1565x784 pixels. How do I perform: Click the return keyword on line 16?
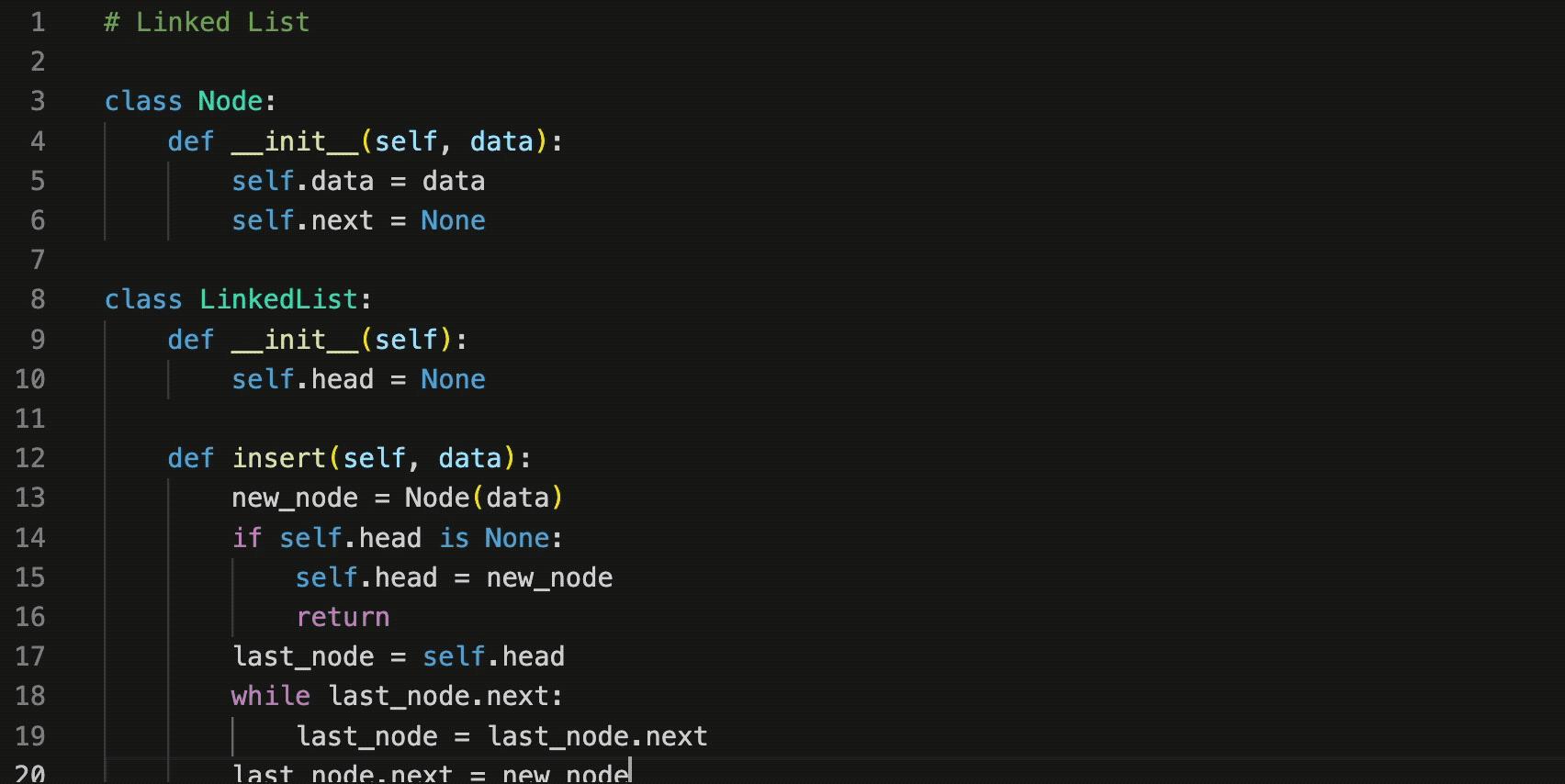click(x=343, y=617)
